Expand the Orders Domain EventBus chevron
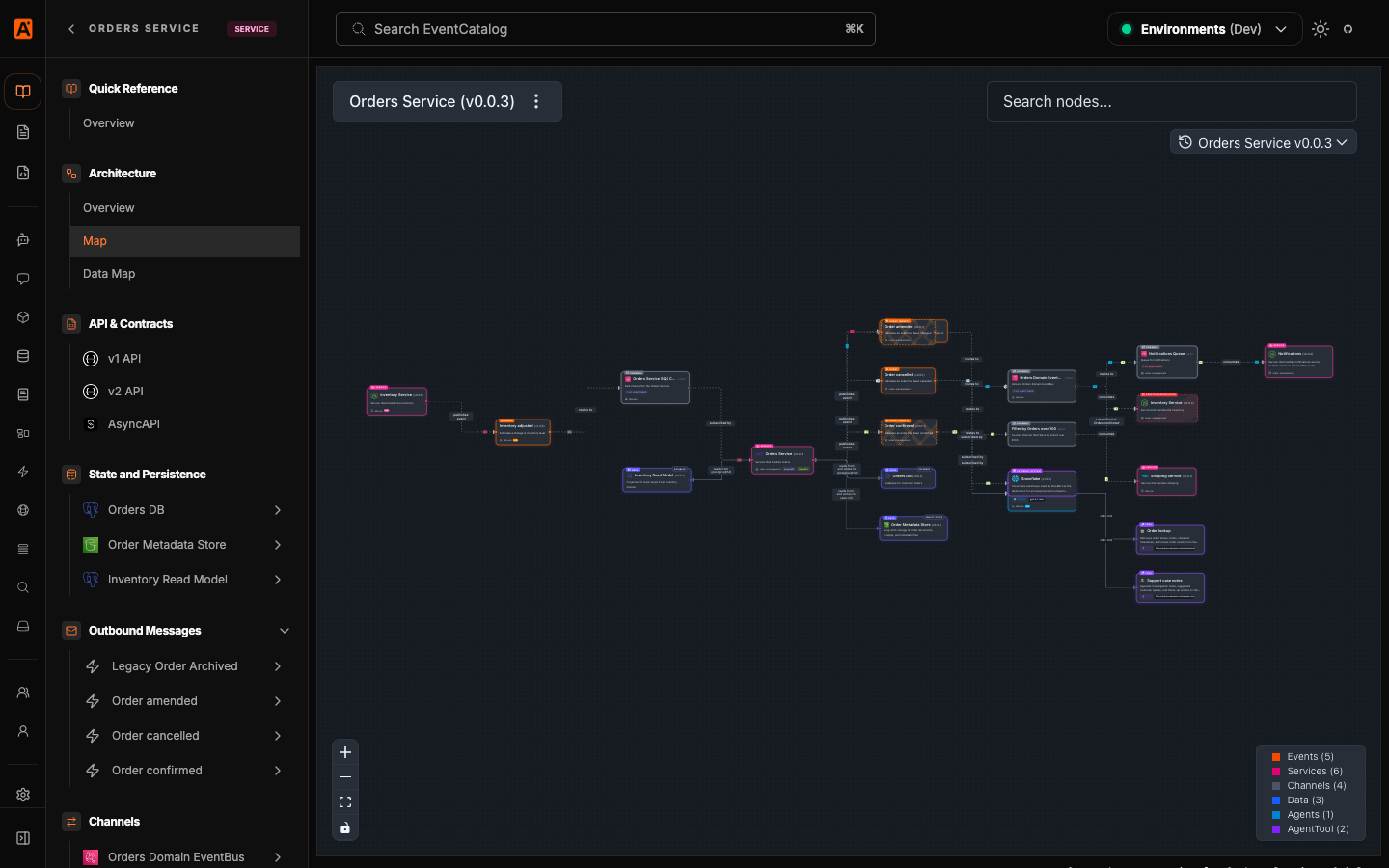Image resolution: width=1389 pixels, height=868 pixels. (x=278, y=857)
